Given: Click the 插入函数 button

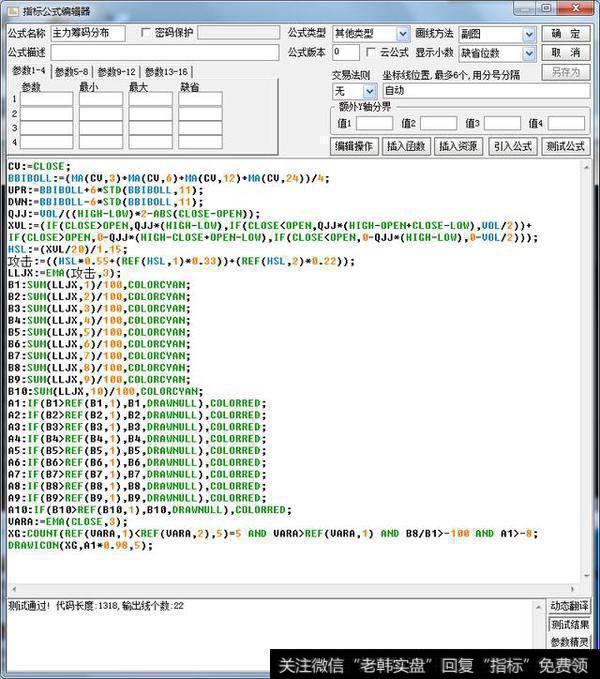Looking at the screenshot, I should point(406,146).
